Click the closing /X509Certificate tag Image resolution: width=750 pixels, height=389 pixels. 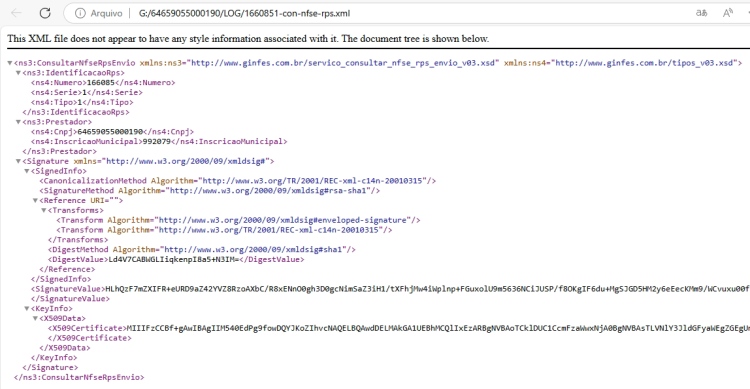(89, 338)
